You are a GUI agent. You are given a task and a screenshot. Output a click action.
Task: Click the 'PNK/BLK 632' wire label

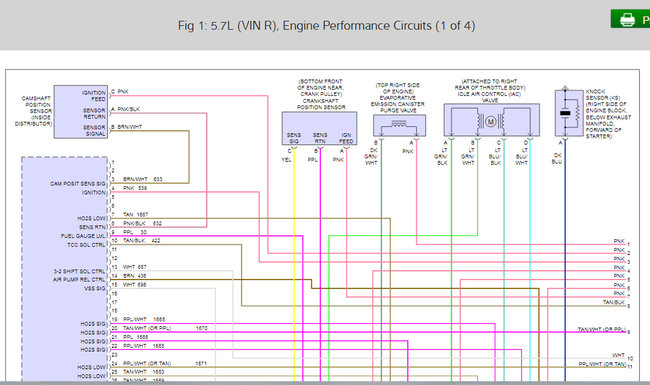pyautogui.click(x=142, y=223)
